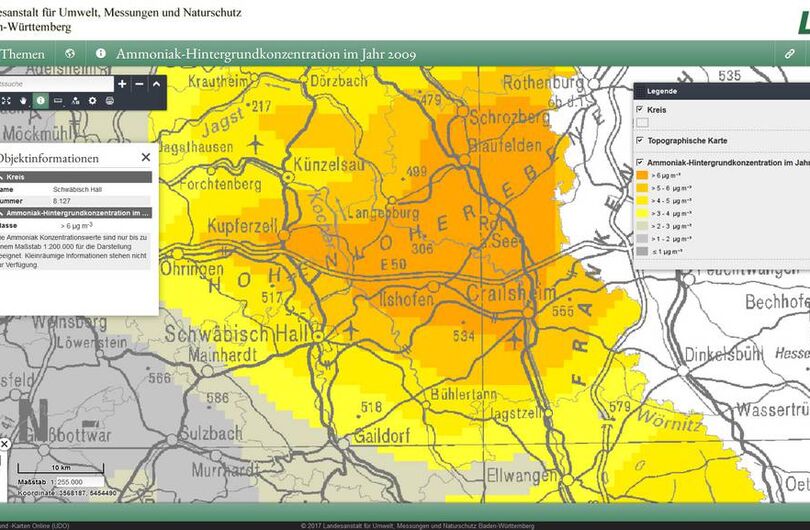This screenshot has height=530, width=810.
Task: Toggle Ammoniak-Hintergrundkonzentration layer checkbox
Action: click(640, 162)
